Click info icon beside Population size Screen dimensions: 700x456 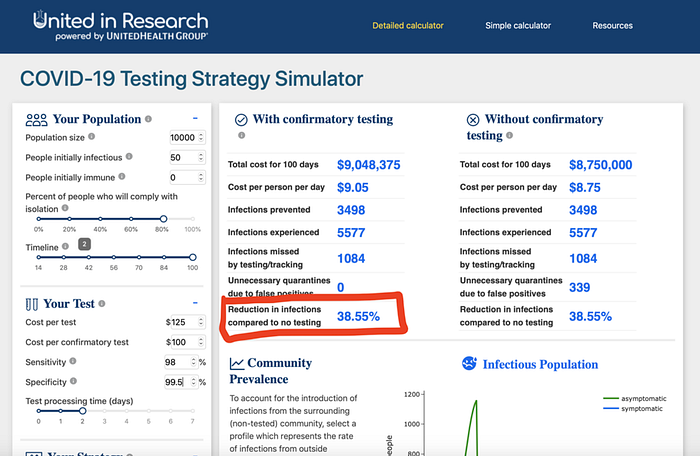(92, 137)
